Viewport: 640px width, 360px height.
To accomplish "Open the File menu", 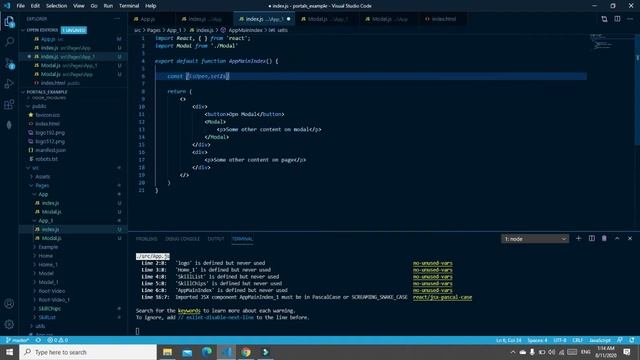I will click(20, 6).
